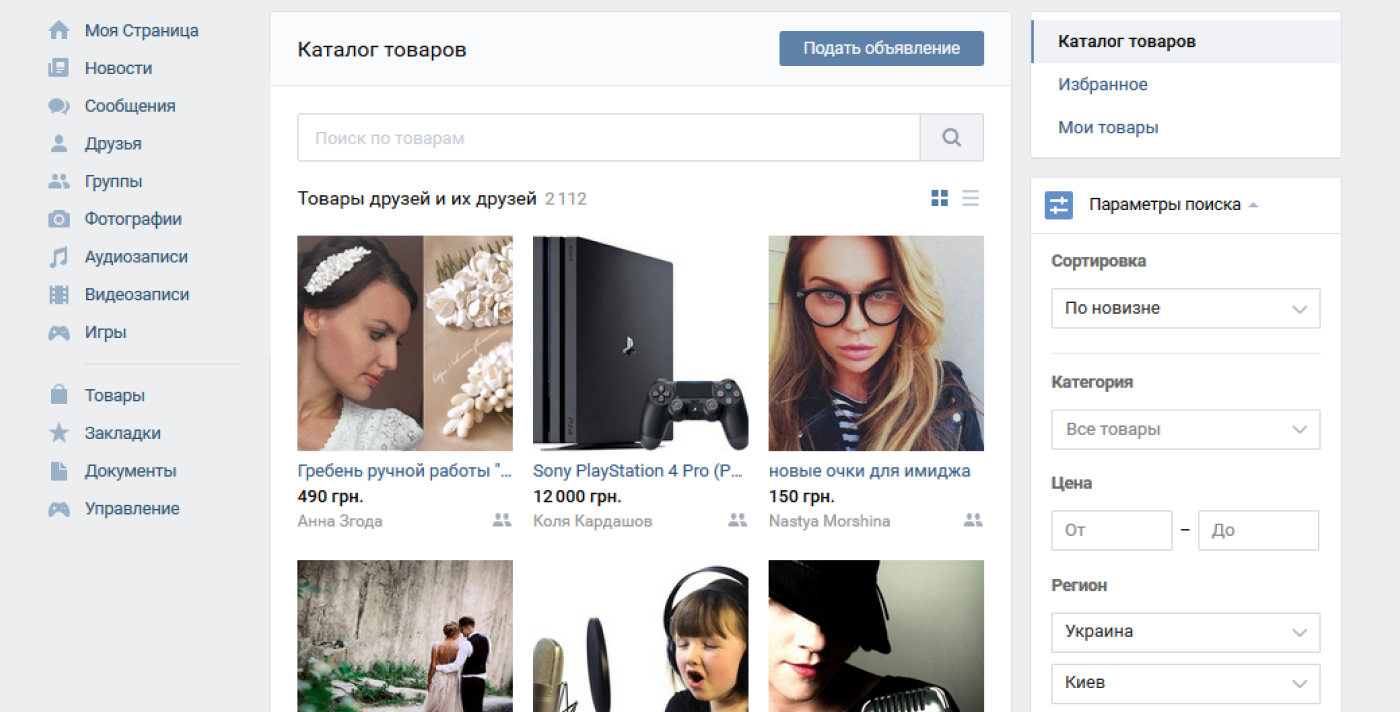This screenshot has height=712, width=1400.
Task: Open Документы in the sidebar
Action: pyautogui.click(x=130, y=471)
